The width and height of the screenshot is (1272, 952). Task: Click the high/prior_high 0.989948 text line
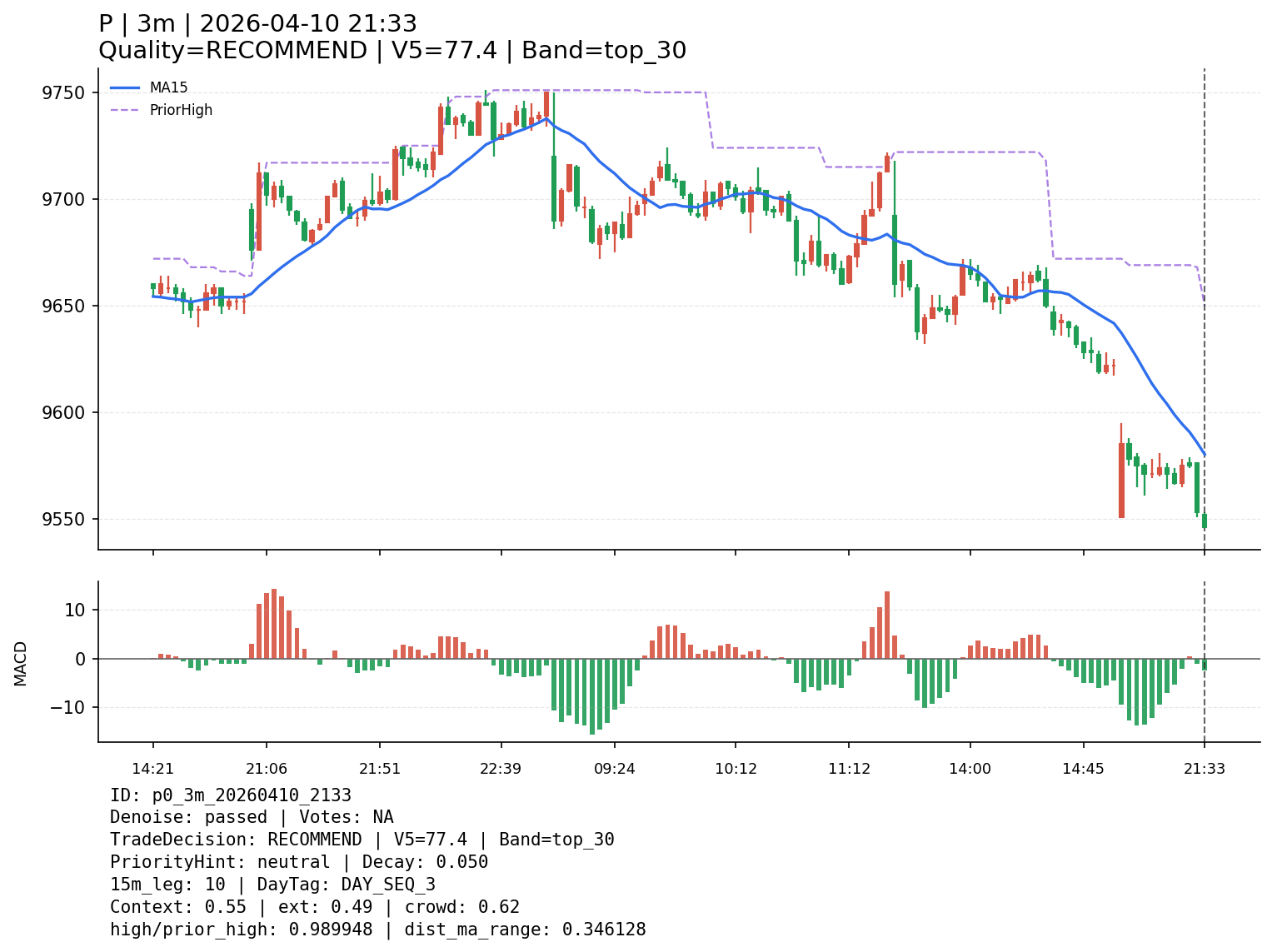coord(377,930)
